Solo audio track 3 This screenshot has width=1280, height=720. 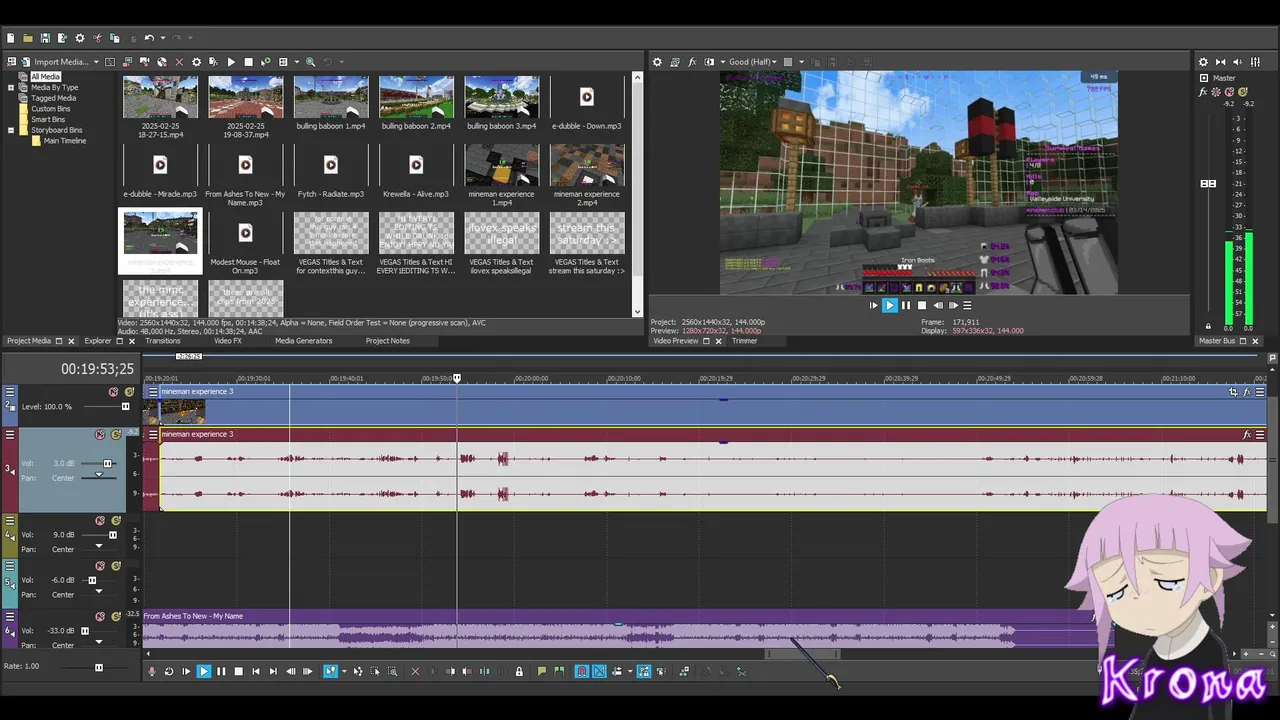pos(116,435)
